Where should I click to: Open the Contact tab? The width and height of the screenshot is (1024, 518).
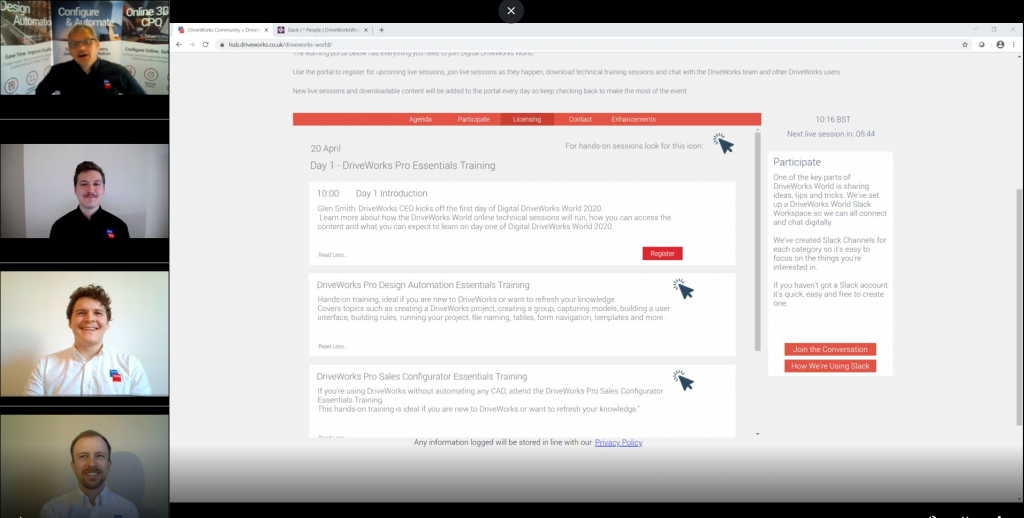click(x=580, y=120)
